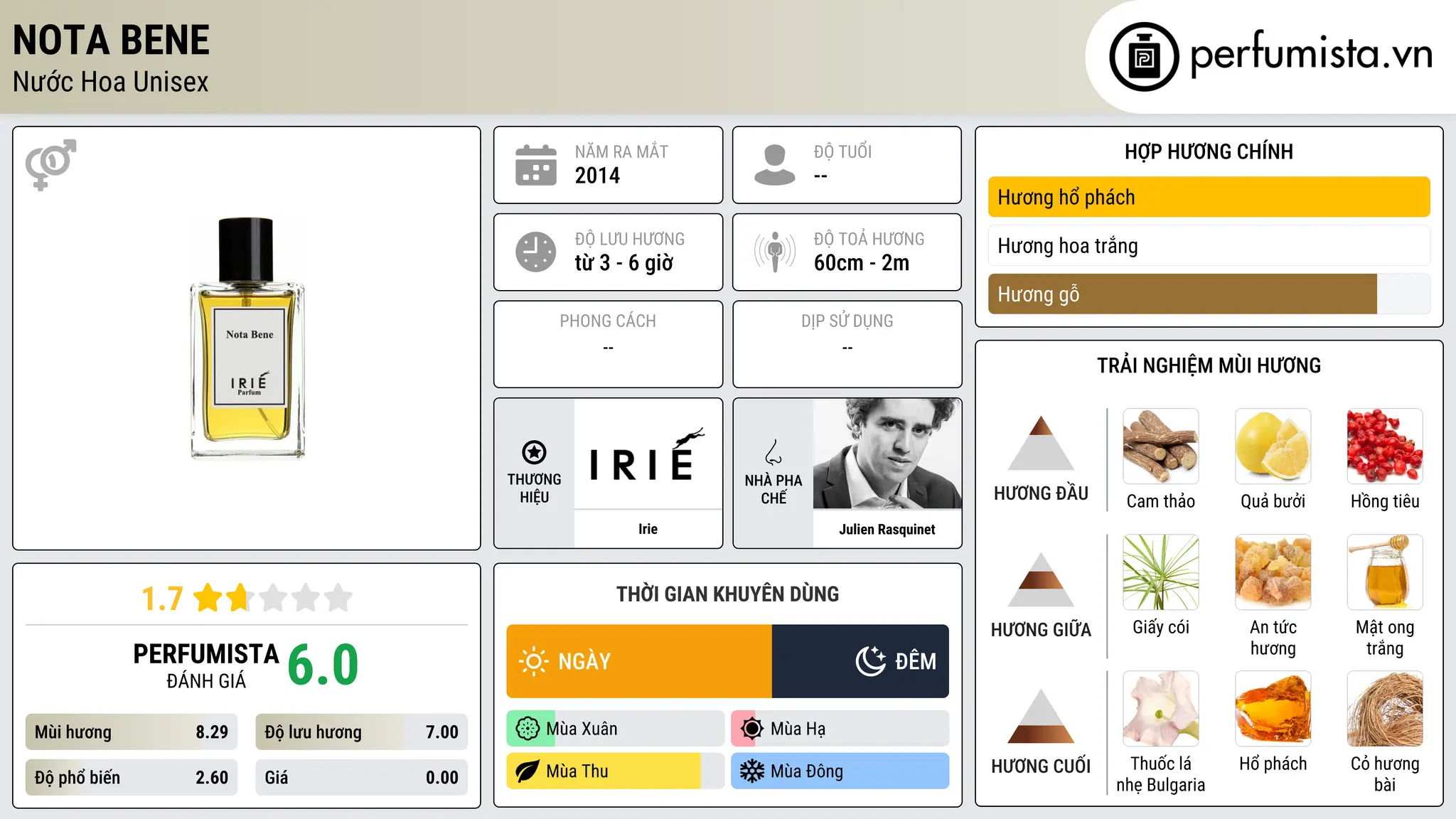This screenshot has height=819, width=1456.
Task: Click the NOTA BENE title
Action: point(111,41)
